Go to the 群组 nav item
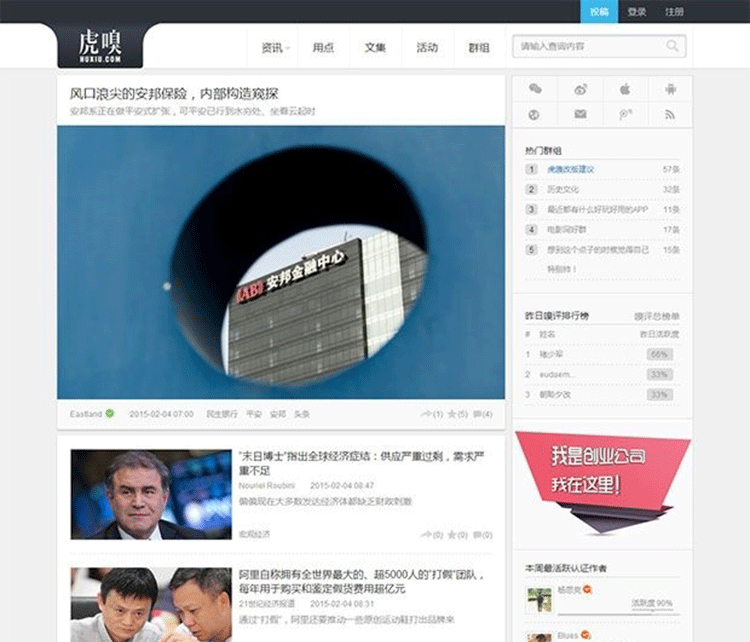750x642 pixels. [479, 47]
